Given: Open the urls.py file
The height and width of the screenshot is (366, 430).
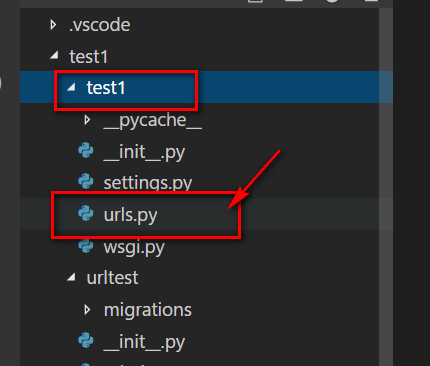Looking at the screenshot, I should [x=130, y=215].
